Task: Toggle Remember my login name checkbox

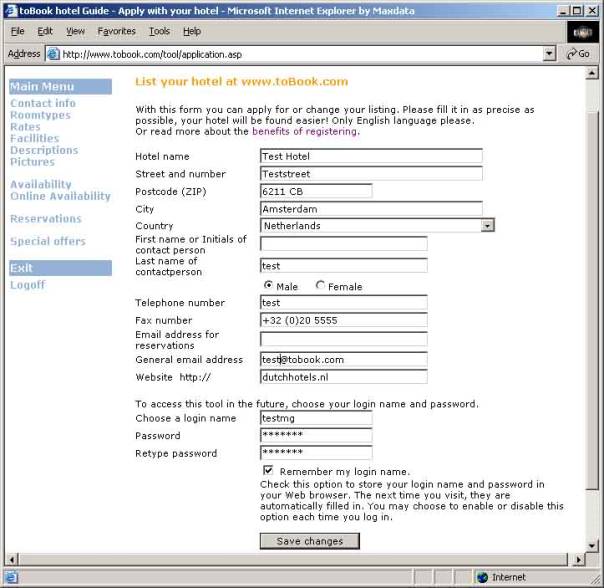Action: (x=268, y=470)
